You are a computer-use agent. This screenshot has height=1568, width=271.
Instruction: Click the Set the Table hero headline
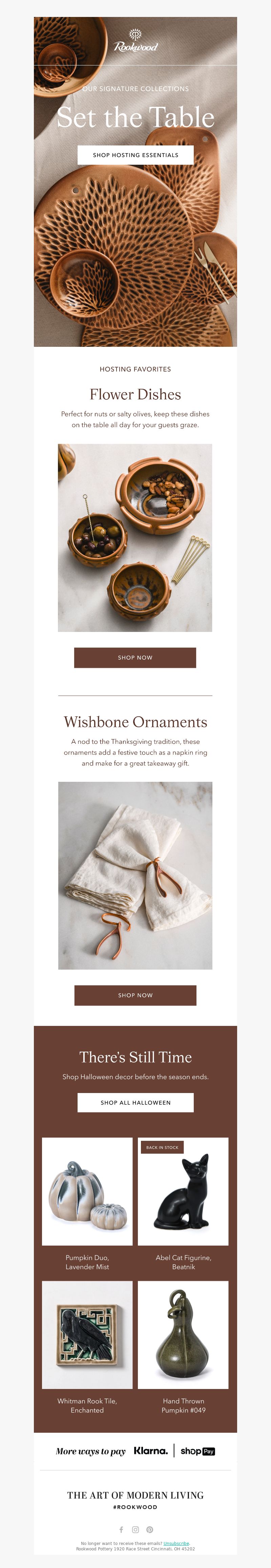[135, 117]
